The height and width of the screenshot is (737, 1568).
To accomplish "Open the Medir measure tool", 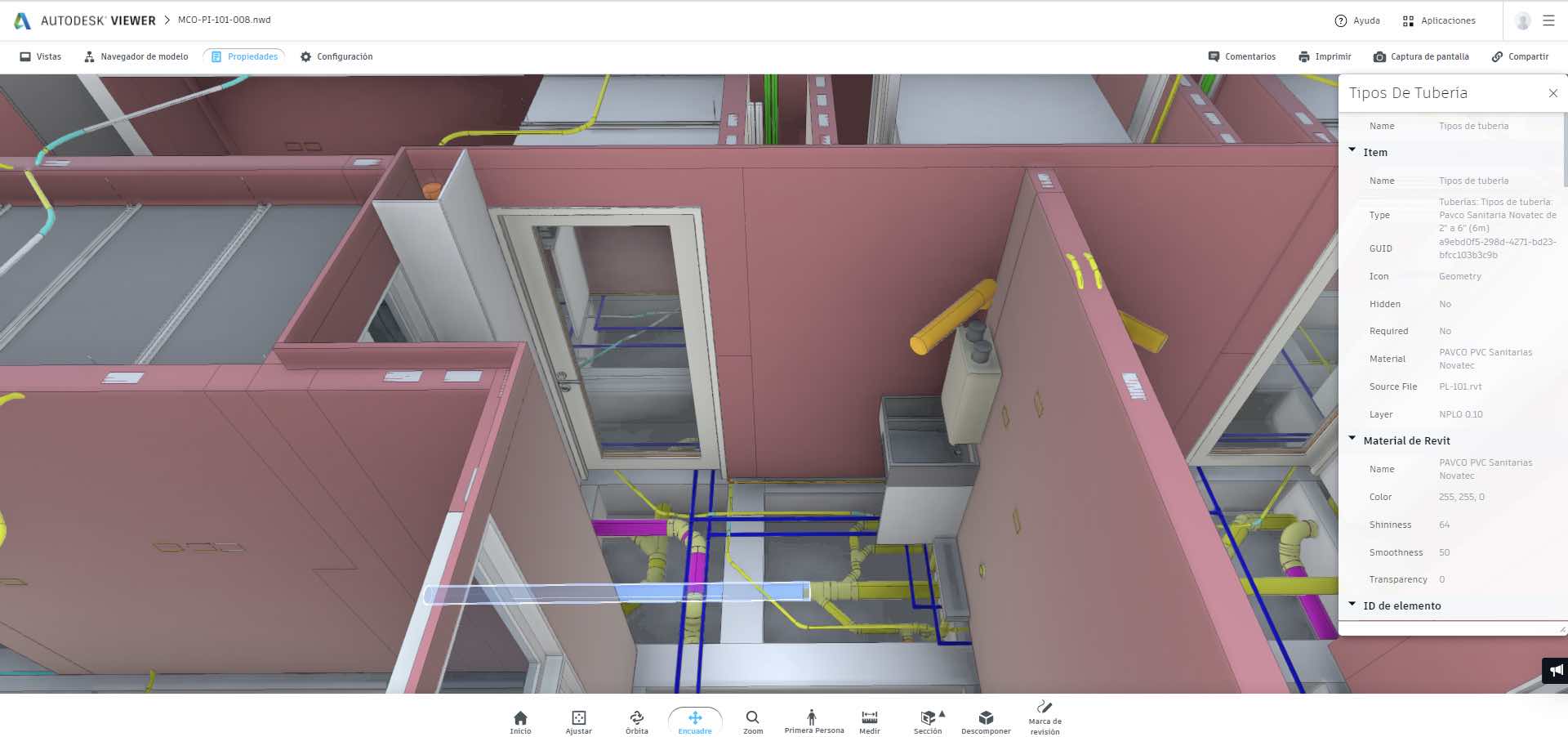I will coord(869,721).
